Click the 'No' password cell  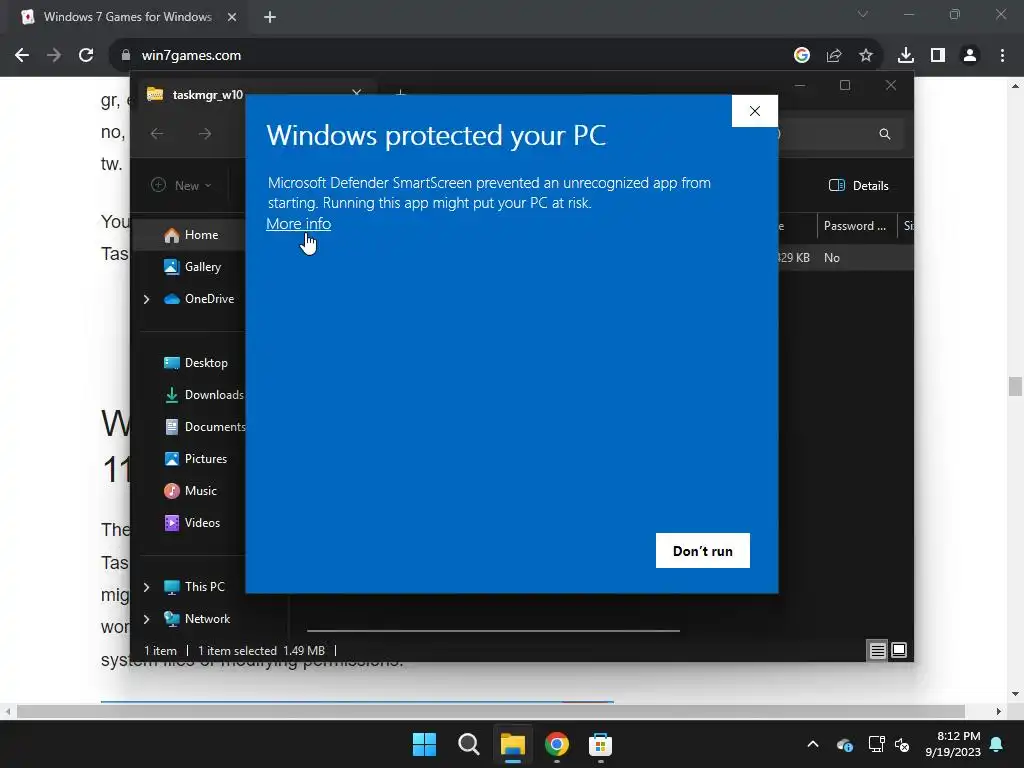pos(831,258)
